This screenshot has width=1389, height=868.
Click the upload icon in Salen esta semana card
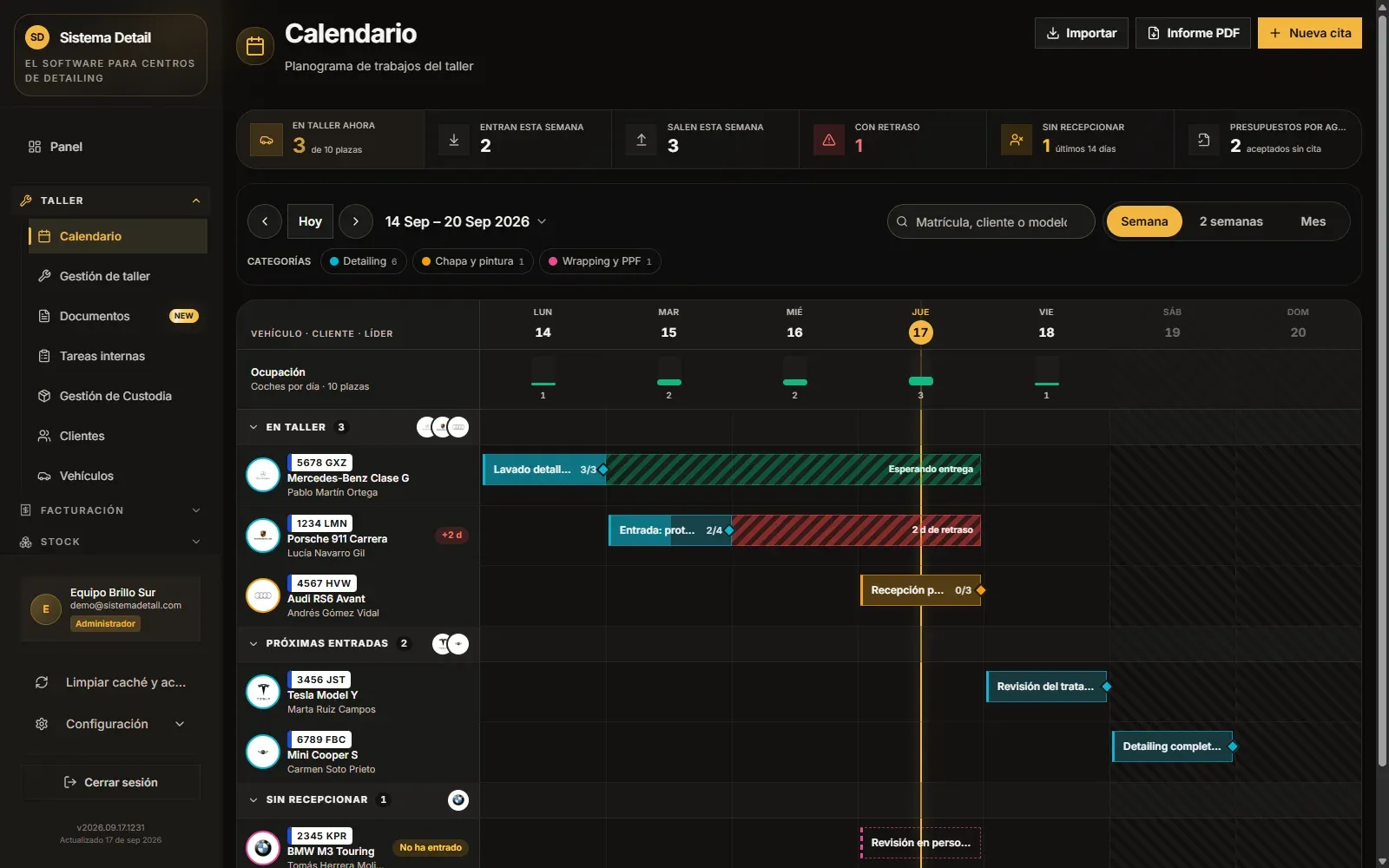[642, 140]
